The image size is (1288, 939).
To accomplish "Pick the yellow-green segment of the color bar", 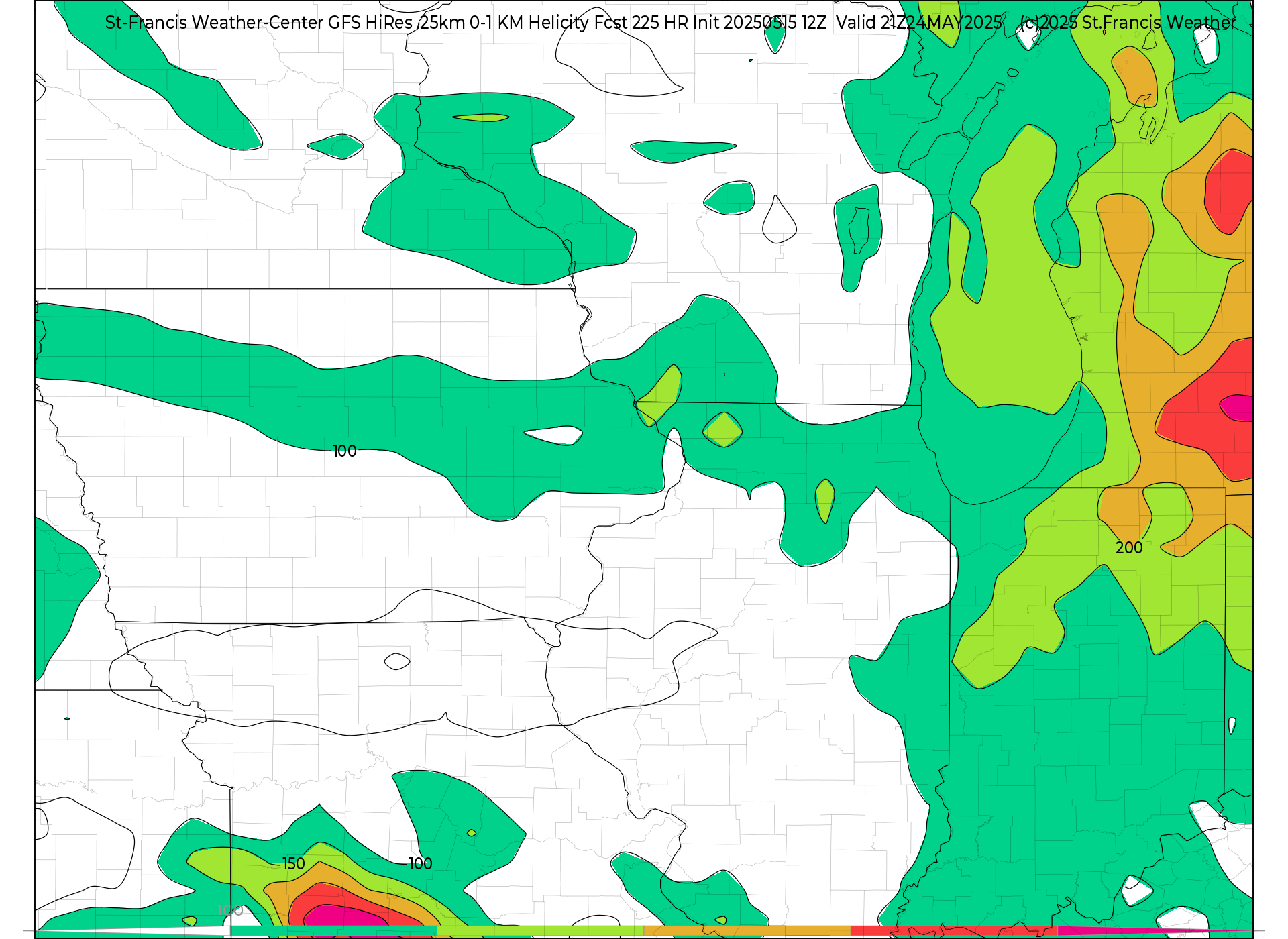I will (x=540, y=931).
